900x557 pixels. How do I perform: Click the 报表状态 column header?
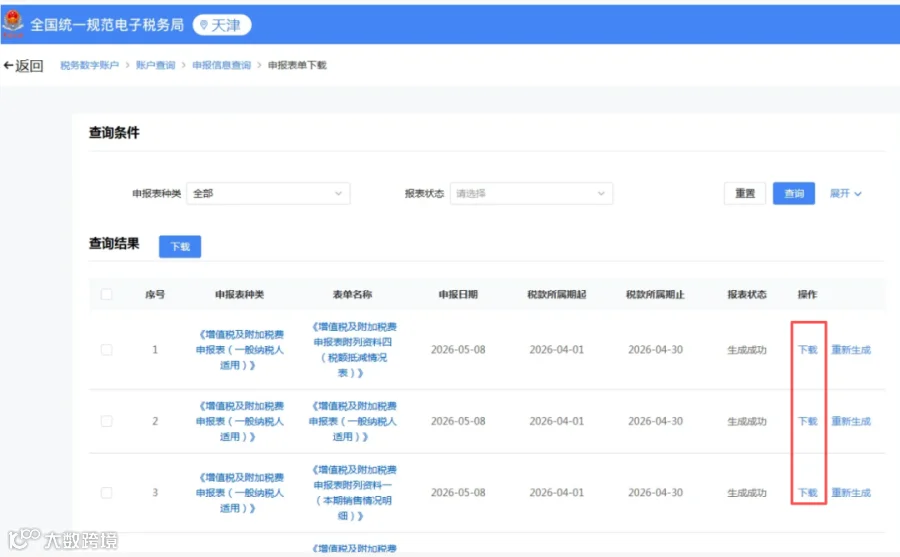747,295
